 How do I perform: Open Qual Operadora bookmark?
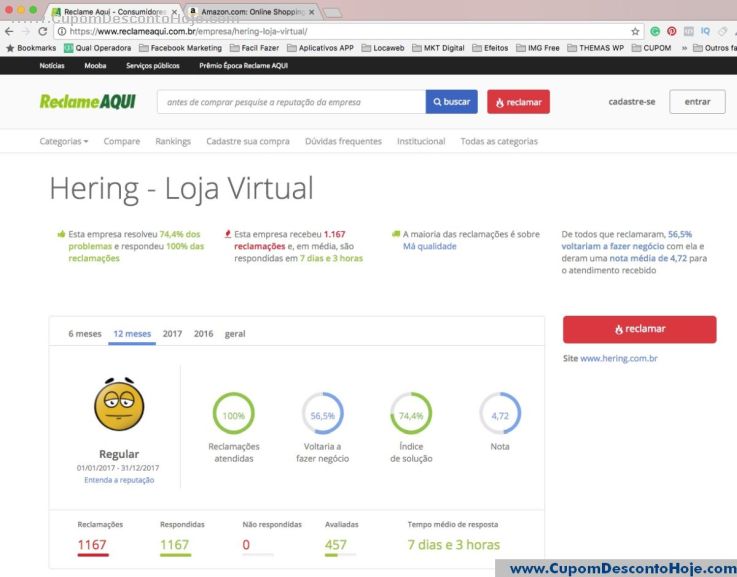coord(98,48)
